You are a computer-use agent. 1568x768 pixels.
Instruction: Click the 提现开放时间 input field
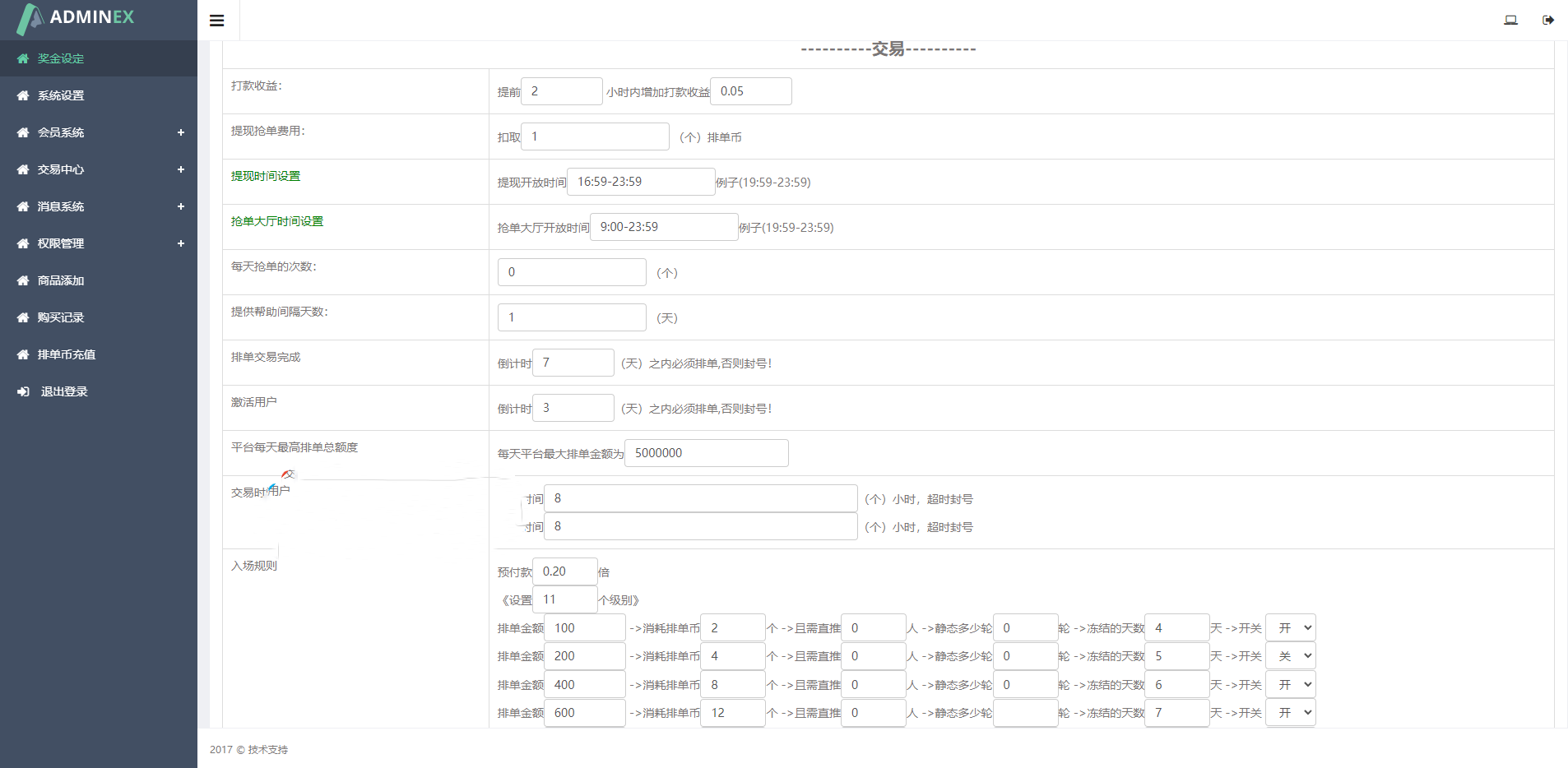[641, 182]
